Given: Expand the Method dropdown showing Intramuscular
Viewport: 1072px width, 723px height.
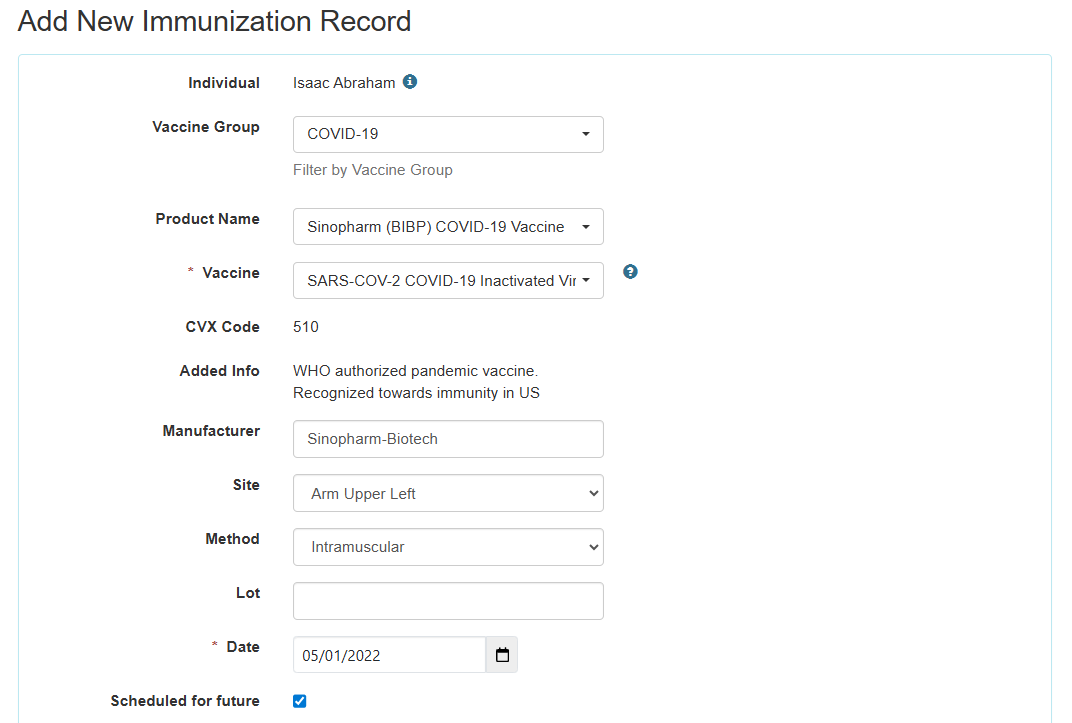Looking at the screenshot, I should click(x=448, y=547).
